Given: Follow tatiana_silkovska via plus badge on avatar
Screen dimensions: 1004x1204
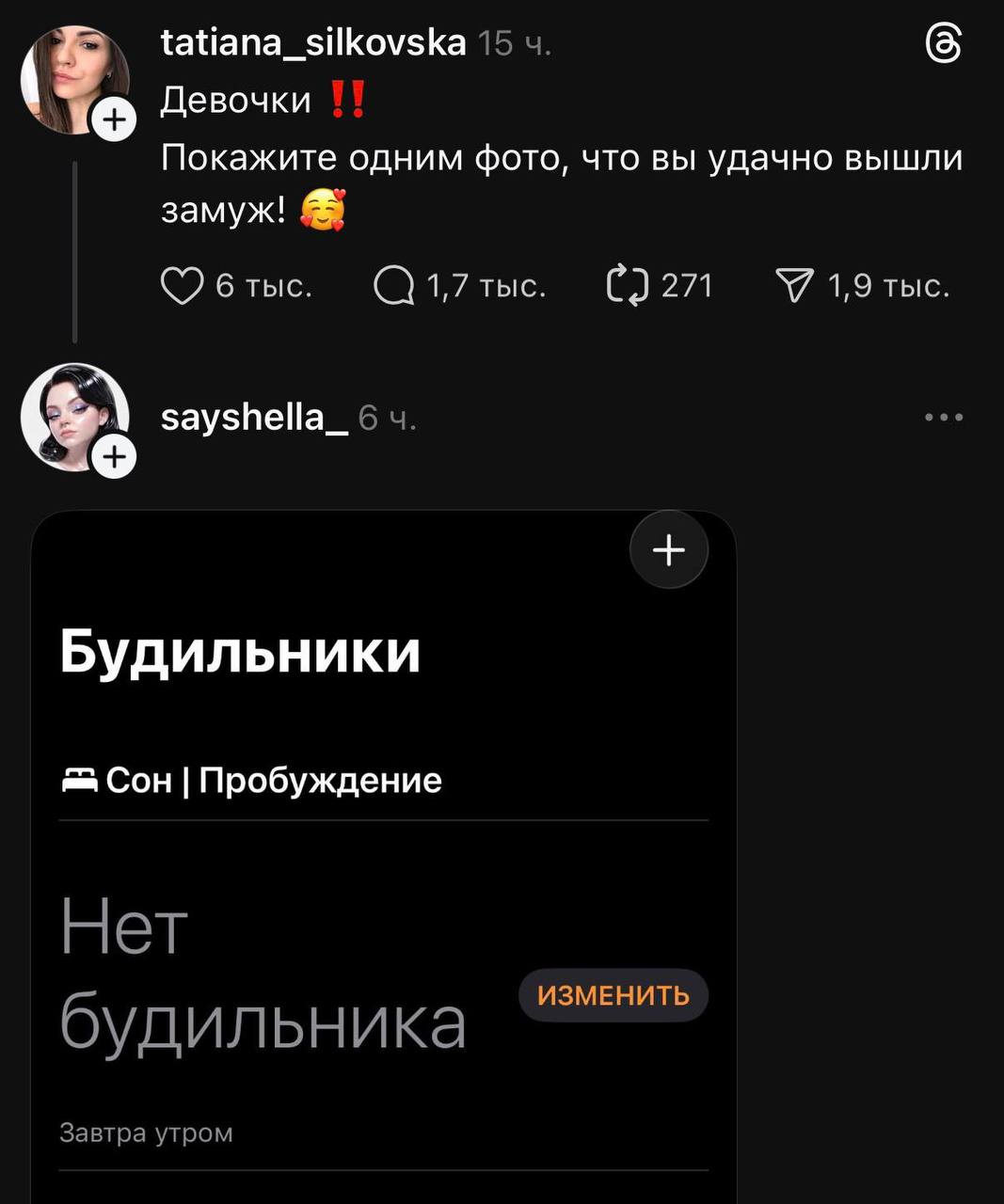Looking at the screenshot, I should [114, 119].
